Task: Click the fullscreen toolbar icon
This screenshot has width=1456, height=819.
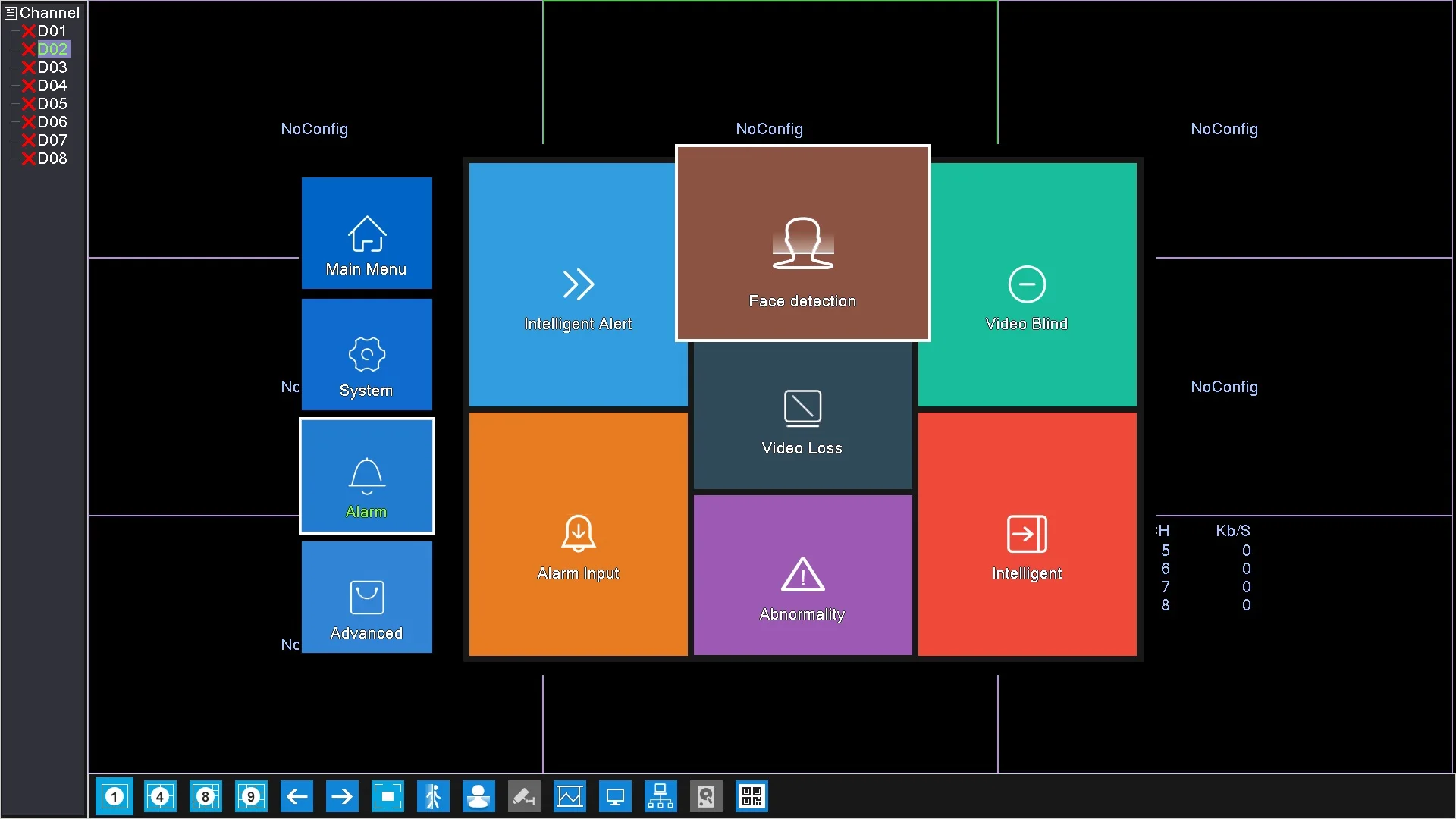Action: coord(388,796)
